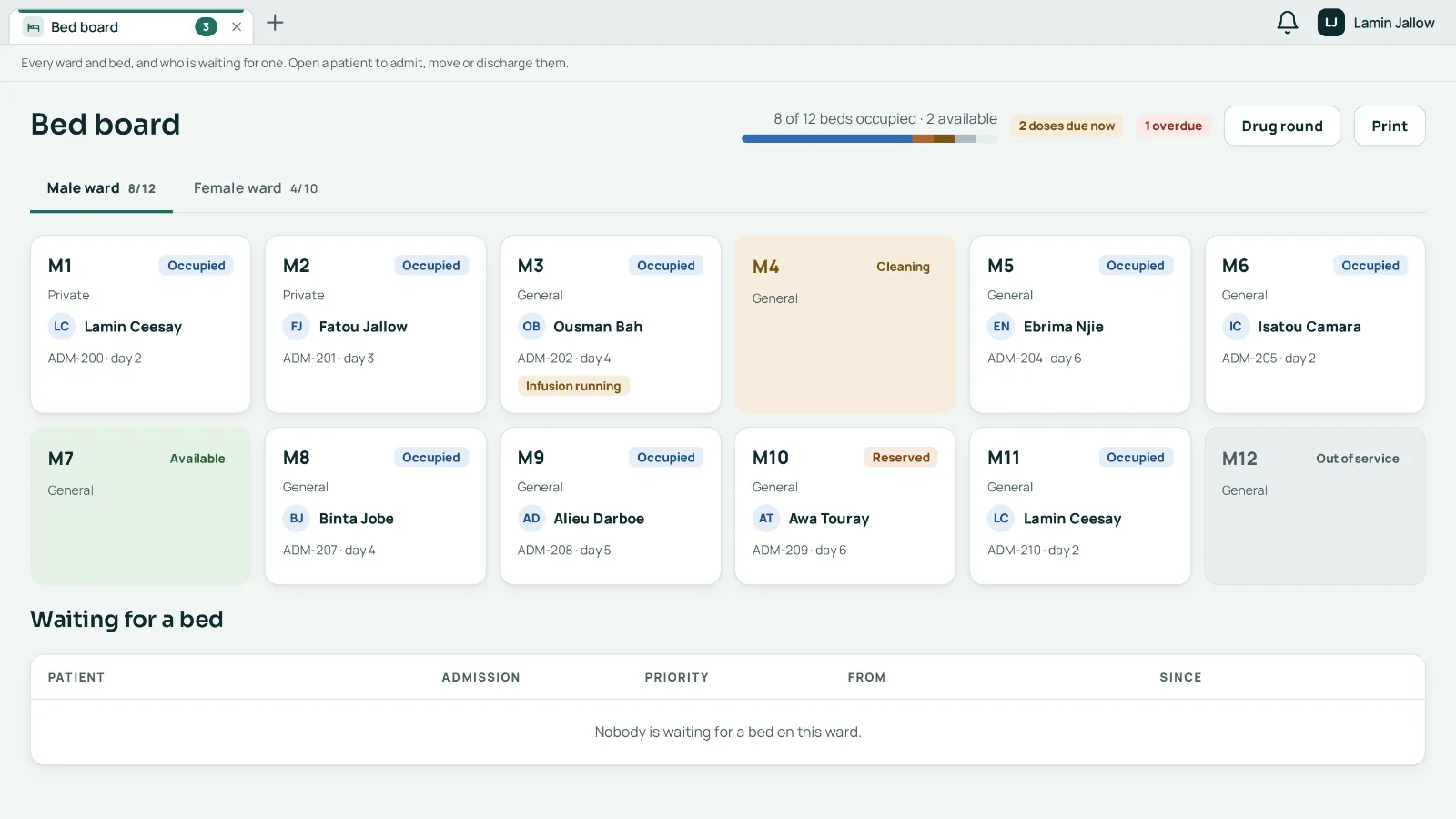
Task: Click the LJ user avatar
Action: [x=1330, y=23]
